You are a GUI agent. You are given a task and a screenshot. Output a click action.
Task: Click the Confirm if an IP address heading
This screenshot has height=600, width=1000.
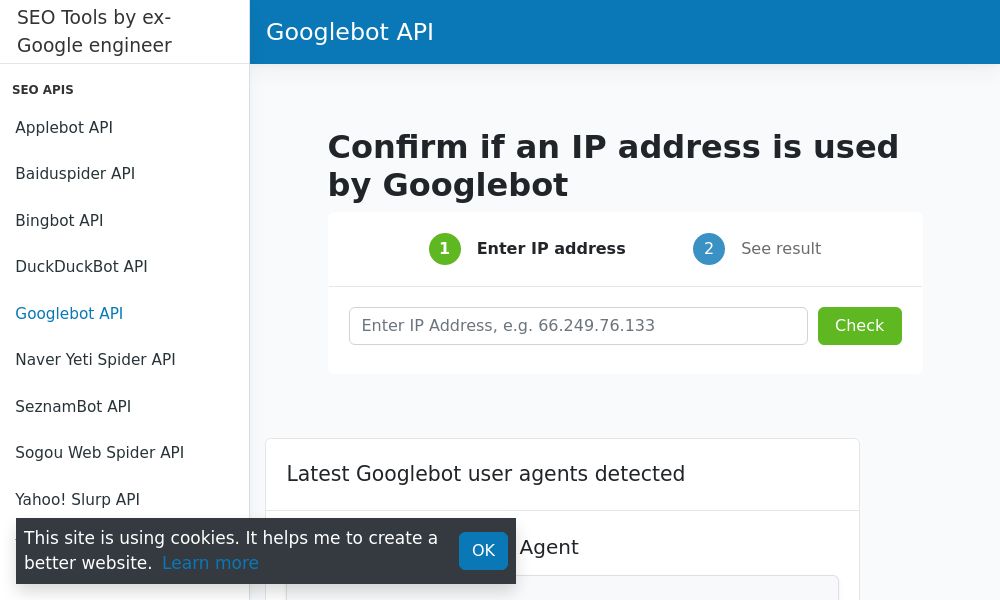[613, 166]
